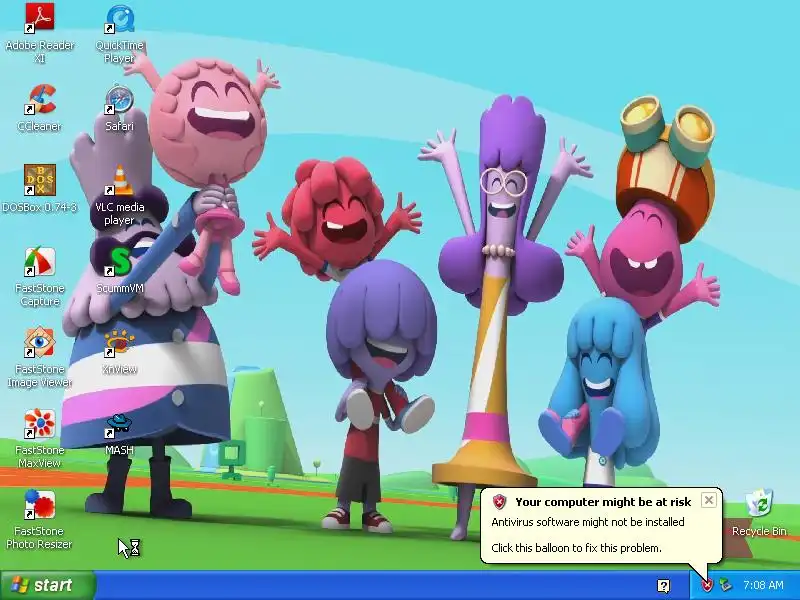Click the MASH desktop shortcut
The image size is (800, 600).
[x=119, y=424]
